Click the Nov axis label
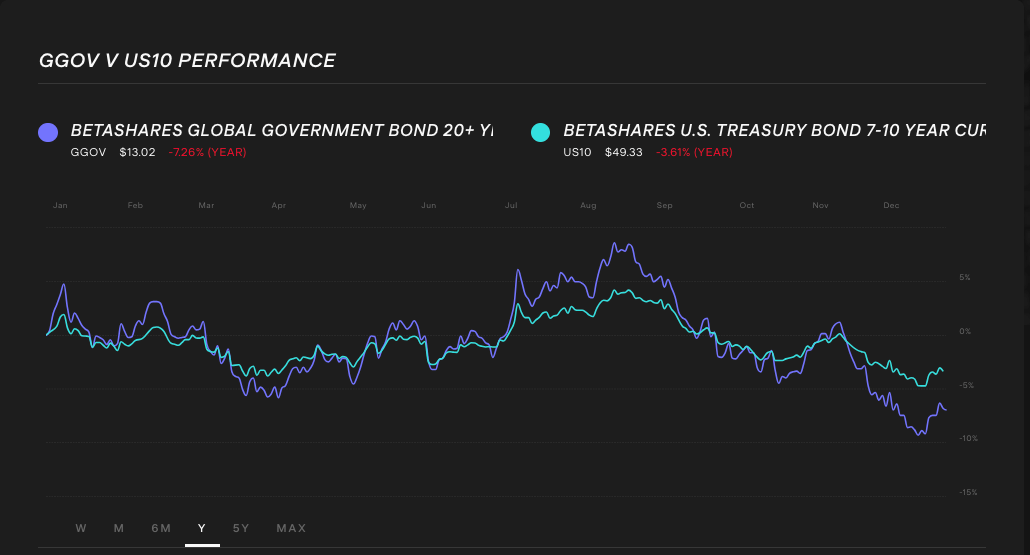The image size is (1030, 555). 820,206
